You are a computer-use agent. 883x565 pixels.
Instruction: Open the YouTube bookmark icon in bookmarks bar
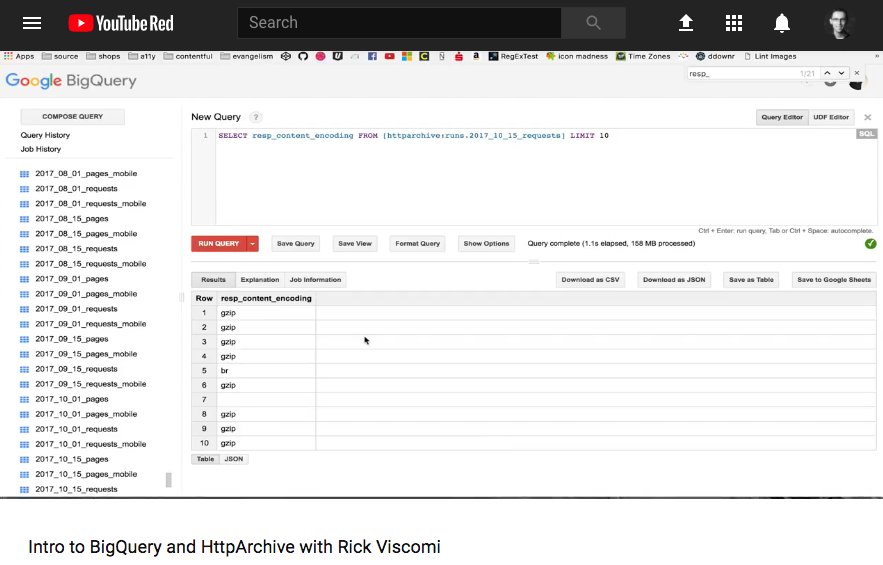coord(389,56)
